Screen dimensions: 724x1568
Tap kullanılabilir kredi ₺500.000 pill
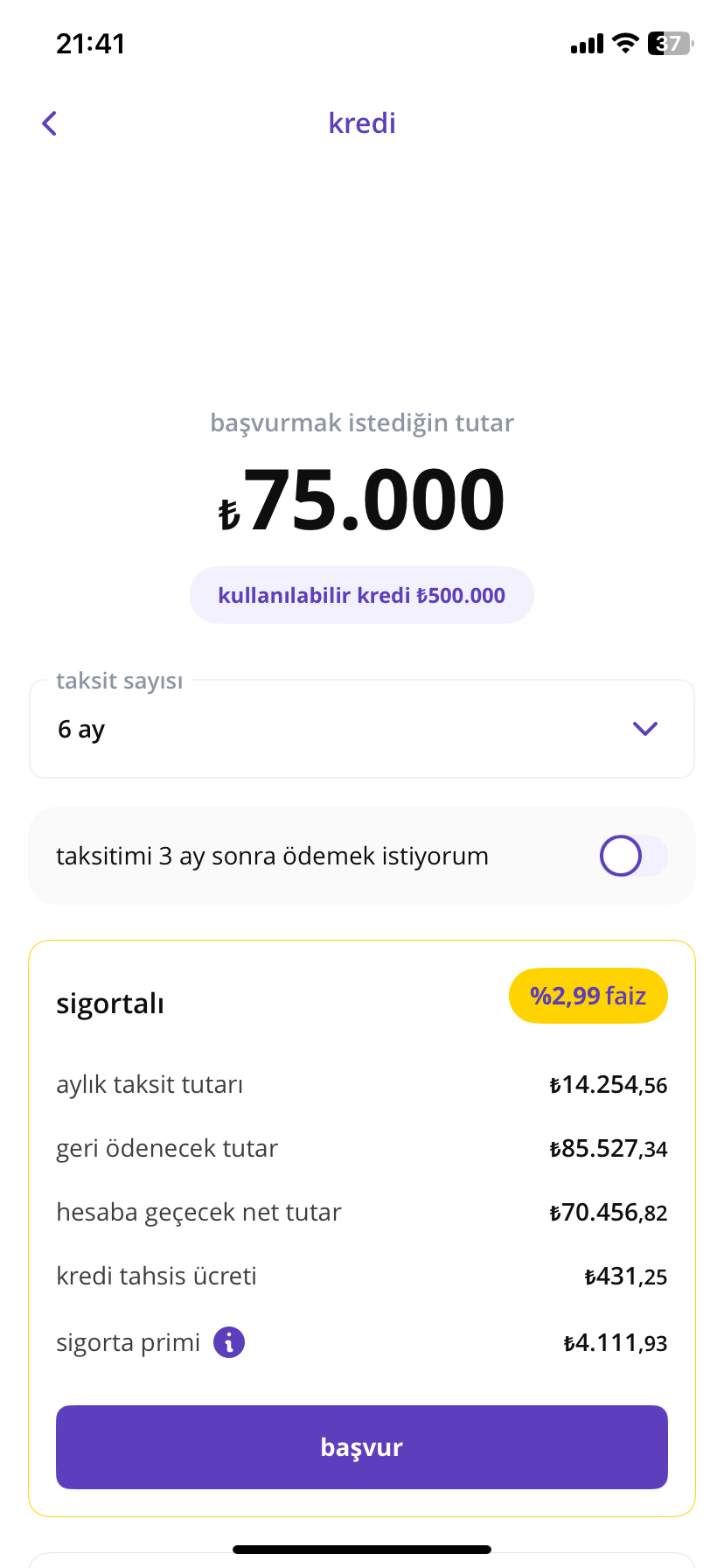tap(362, 595)
